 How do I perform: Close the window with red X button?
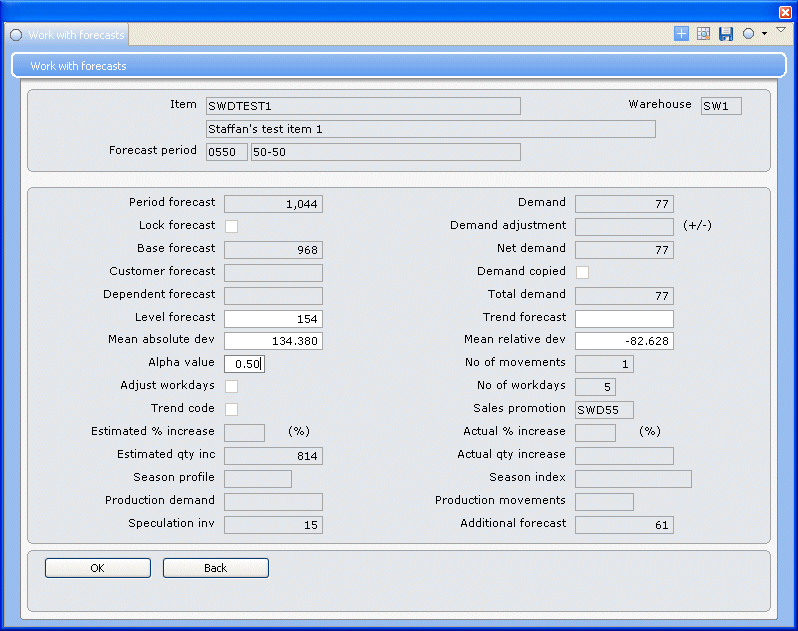click(785, 12)
